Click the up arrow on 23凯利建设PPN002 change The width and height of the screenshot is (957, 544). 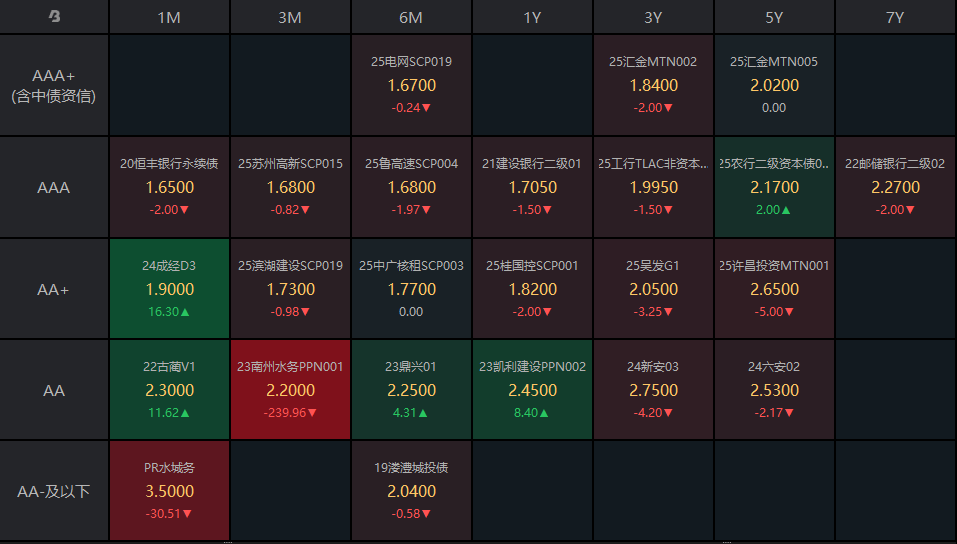[x=545, y=413]
